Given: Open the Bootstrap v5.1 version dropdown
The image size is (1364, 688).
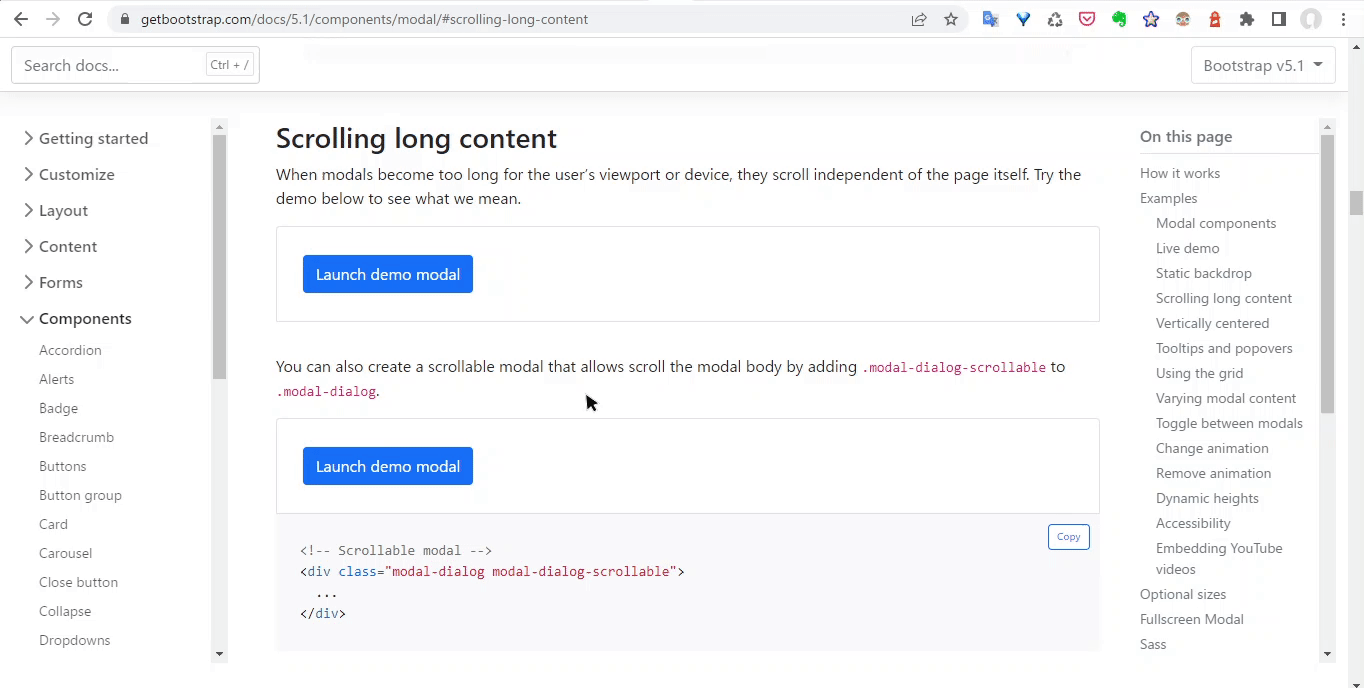Looking at the screenshot, I should 1263,65.
